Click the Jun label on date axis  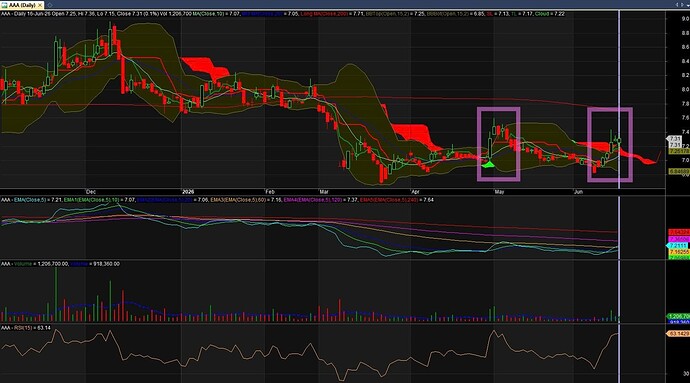tap(578, 192)
